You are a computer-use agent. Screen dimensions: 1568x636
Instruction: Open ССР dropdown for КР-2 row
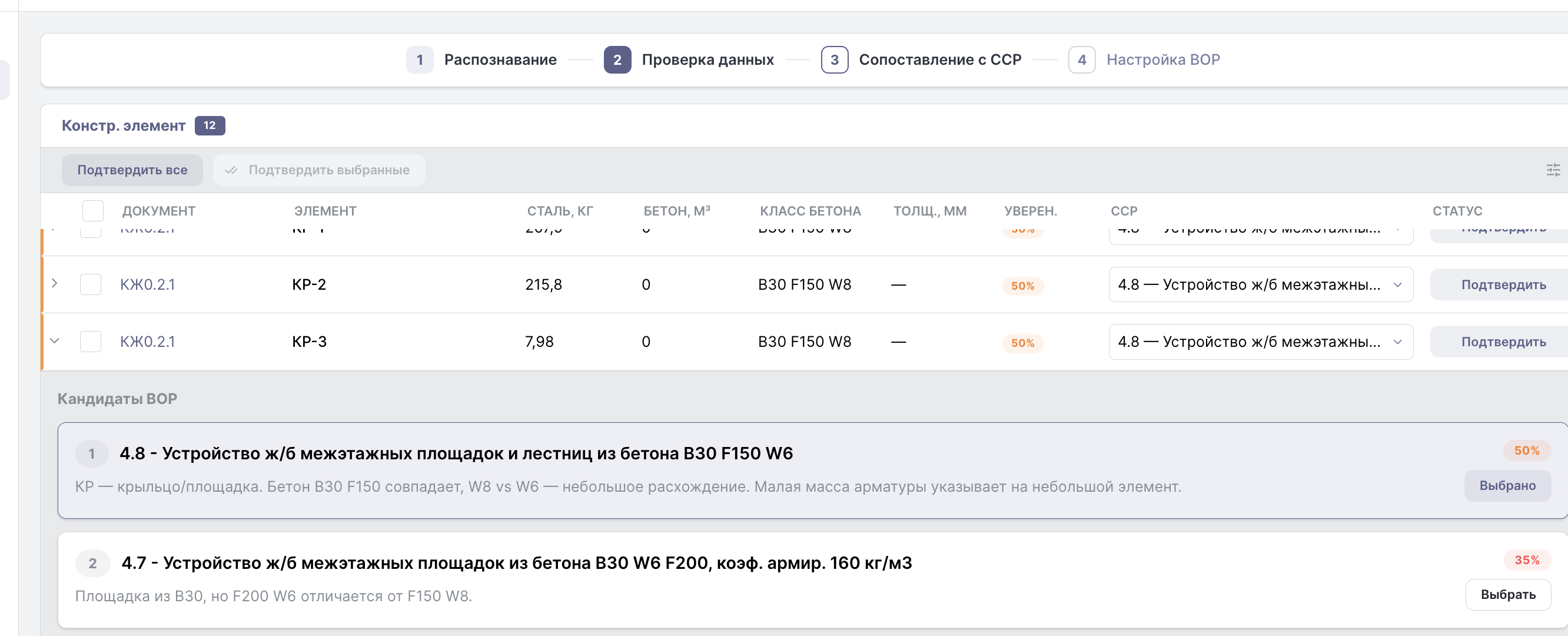pyautogui.click(x=1261, y=284)
